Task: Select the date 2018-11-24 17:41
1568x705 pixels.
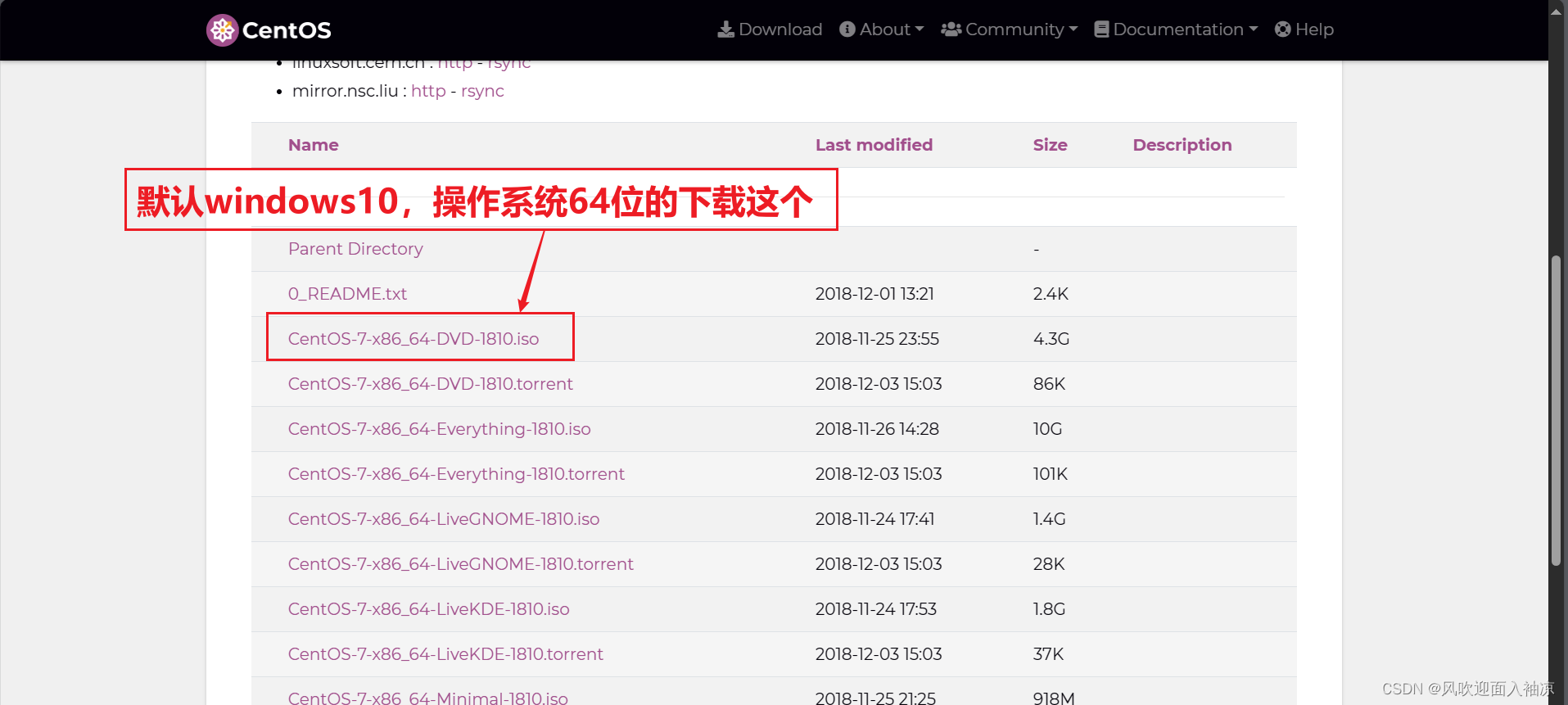Action: (x=874, y=519)
